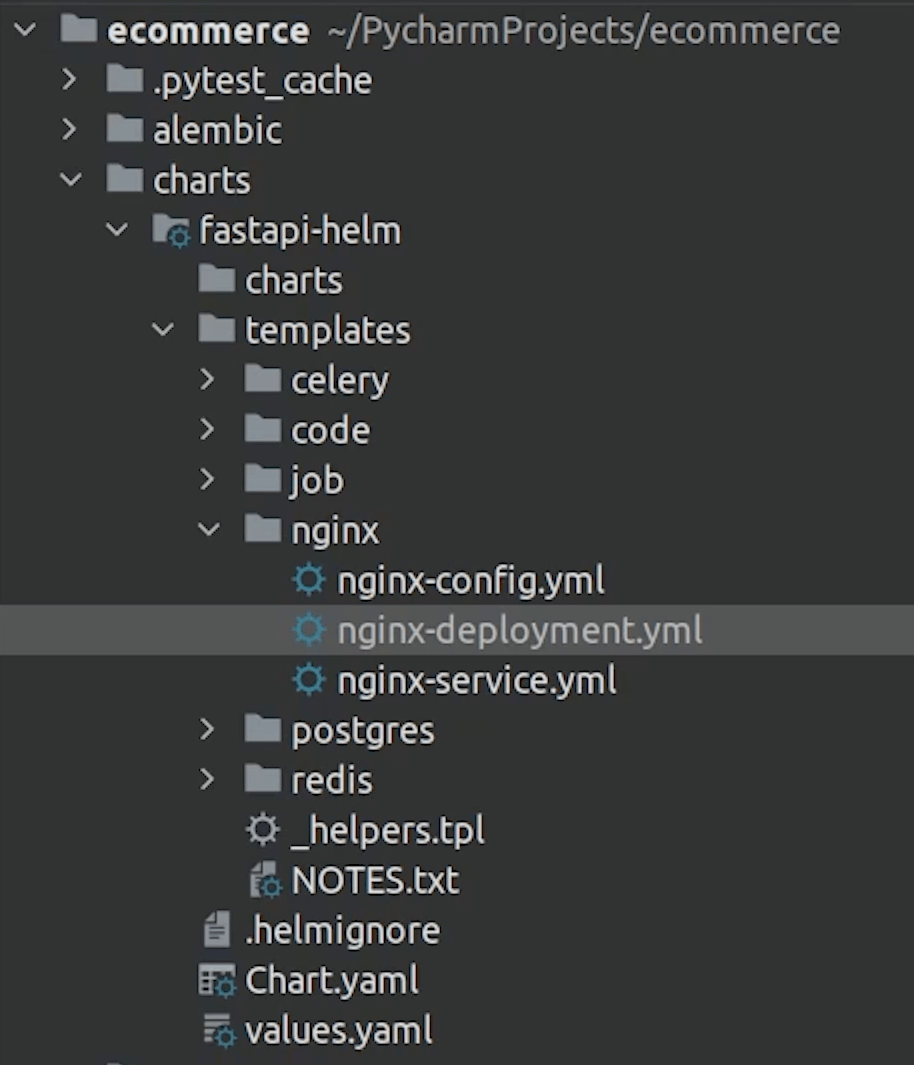Click the gear icon of nginx-config.yml
914x1065 pixels.
(x=309, y=580)
